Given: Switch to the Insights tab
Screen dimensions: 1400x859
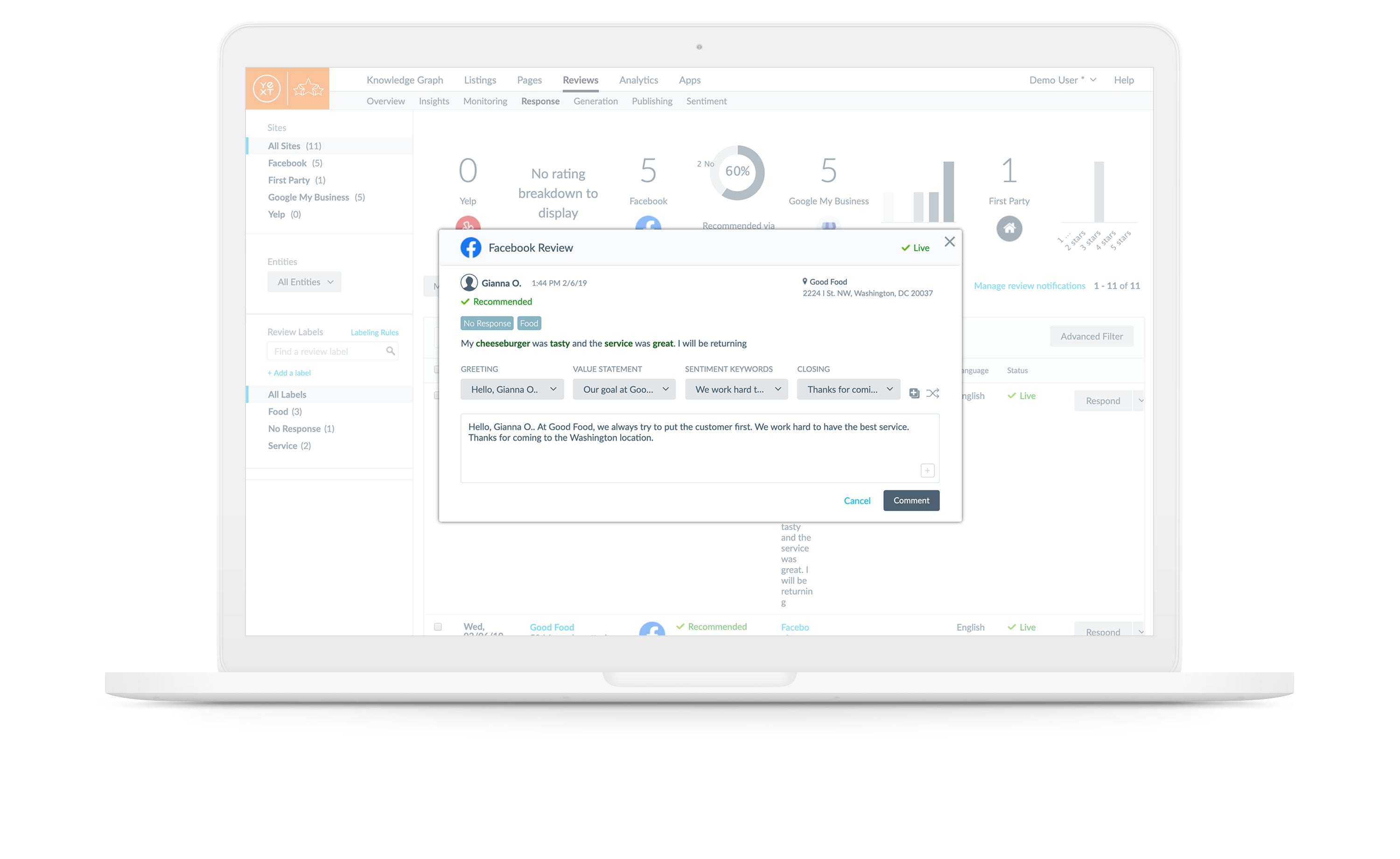Looking at the screenshot, I should [x=433, y=100].
